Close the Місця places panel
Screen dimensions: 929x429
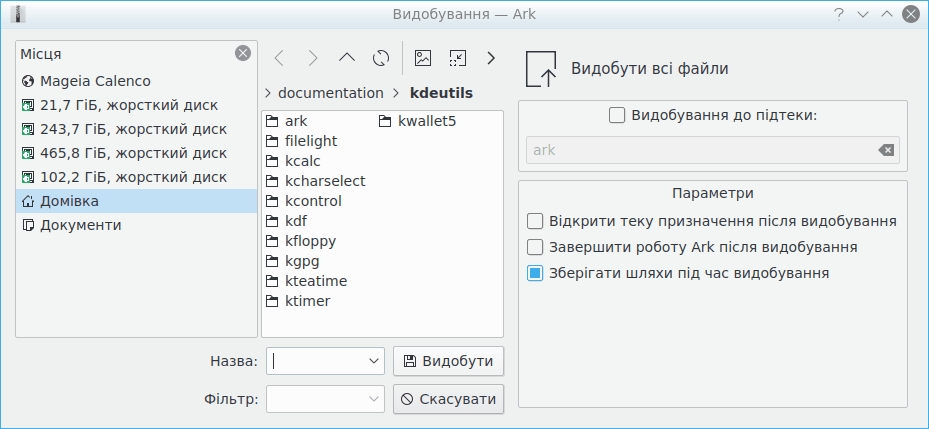[242, 54]
